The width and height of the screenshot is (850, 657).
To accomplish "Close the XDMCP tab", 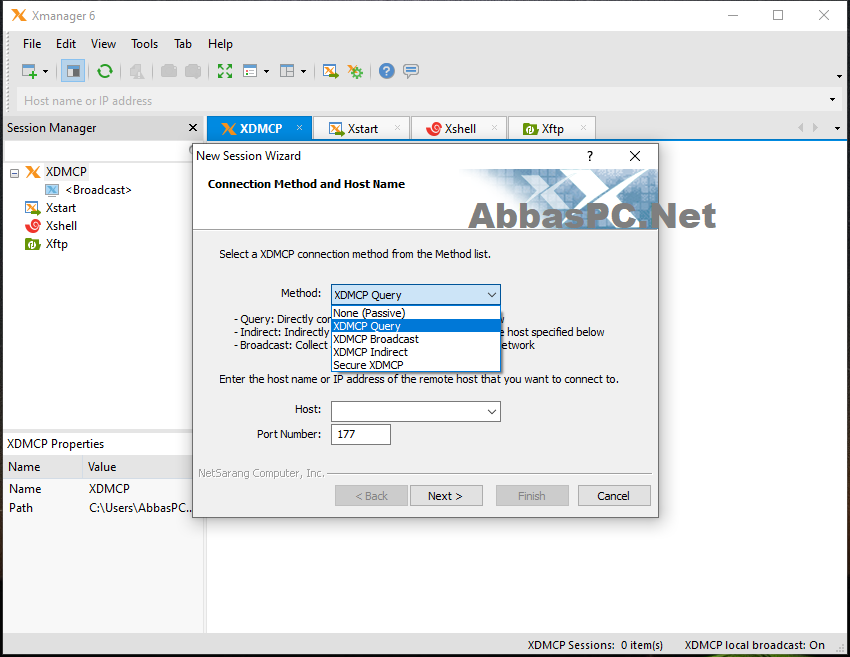I will point(299,127).
